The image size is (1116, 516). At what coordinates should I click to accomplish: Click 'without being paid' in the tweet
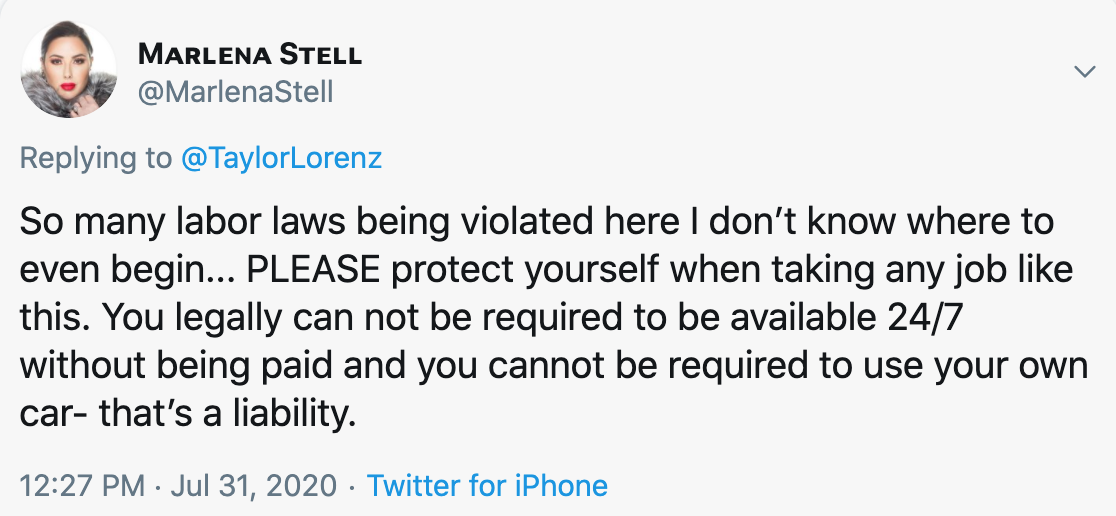coord(176,367)
